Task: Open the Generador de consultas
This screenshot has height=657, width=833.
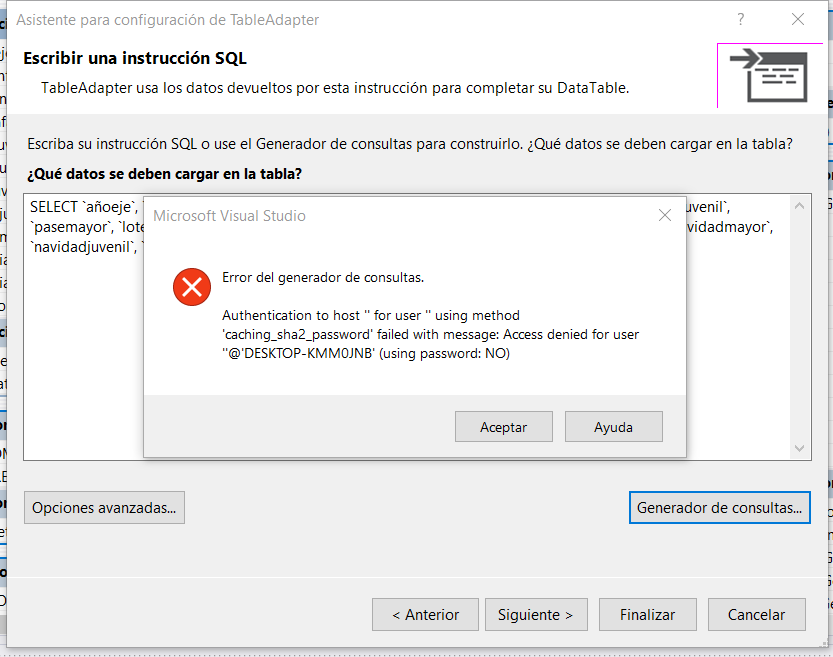Action: coord(719,508)
